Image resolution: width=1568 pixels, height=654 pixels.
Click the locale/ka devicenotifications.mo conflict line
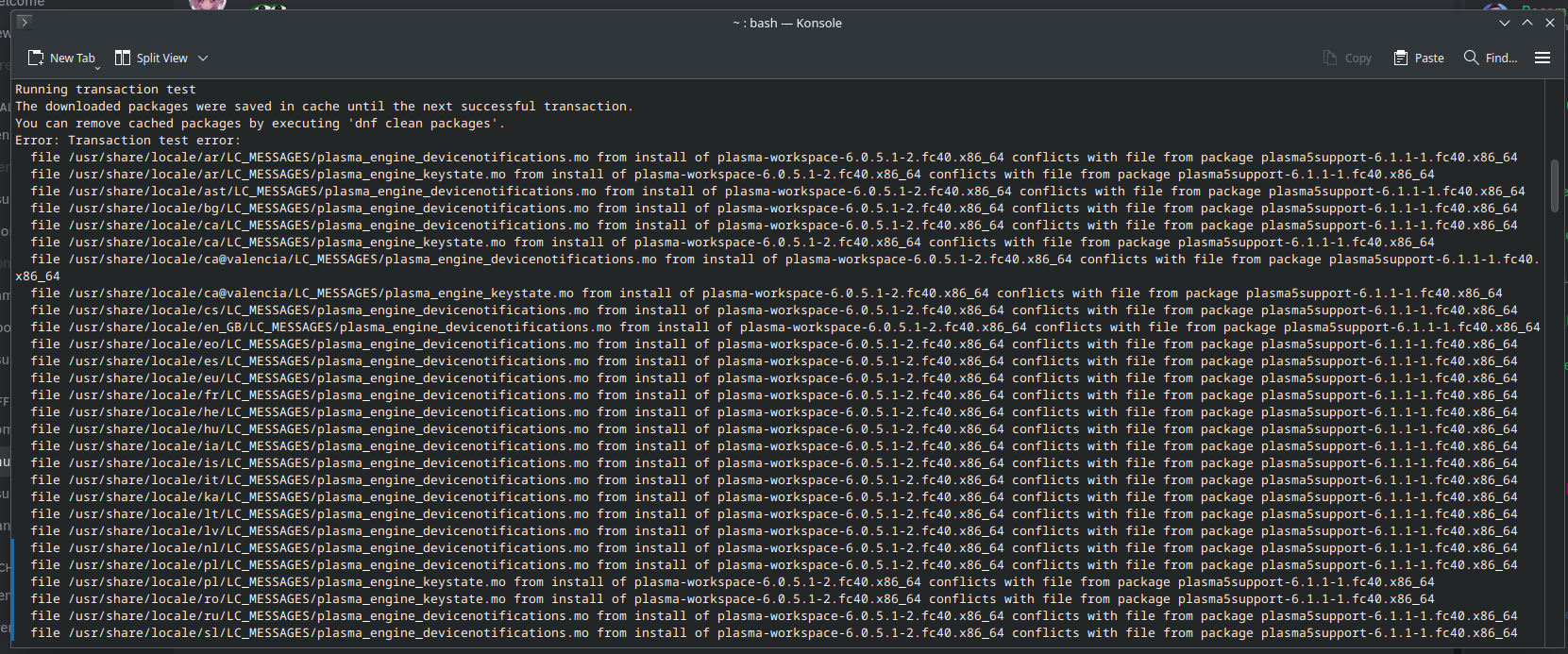click(774, 497)
